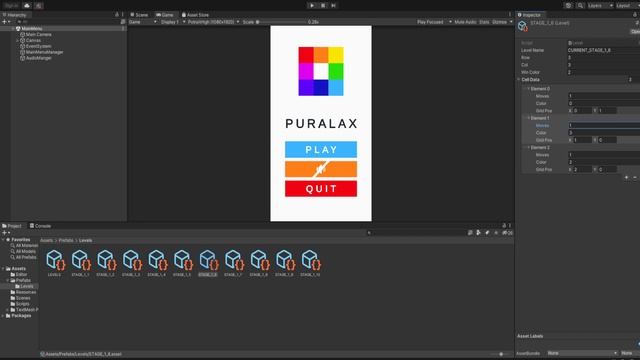Click the Level Name input field

point(603,50)
